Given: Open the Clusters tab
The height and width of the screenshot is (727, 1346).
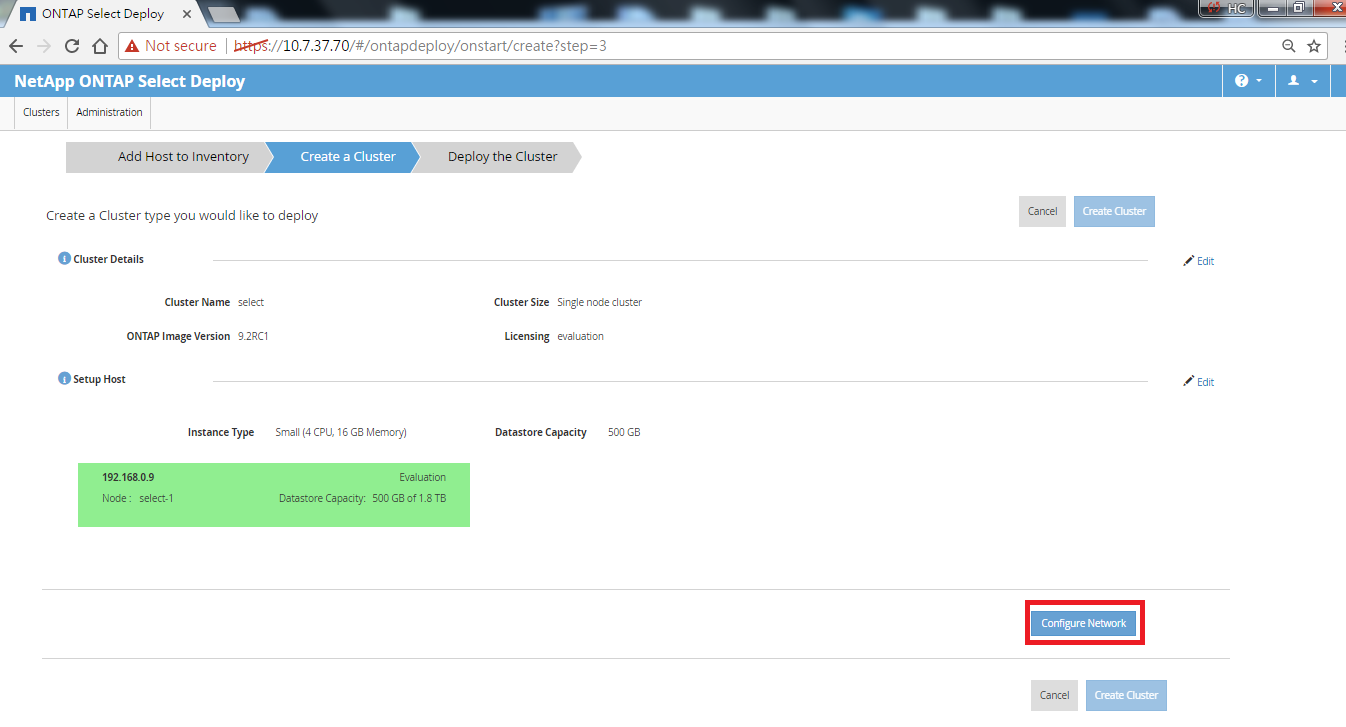Looking at the screenshot, I should [41, 112].
